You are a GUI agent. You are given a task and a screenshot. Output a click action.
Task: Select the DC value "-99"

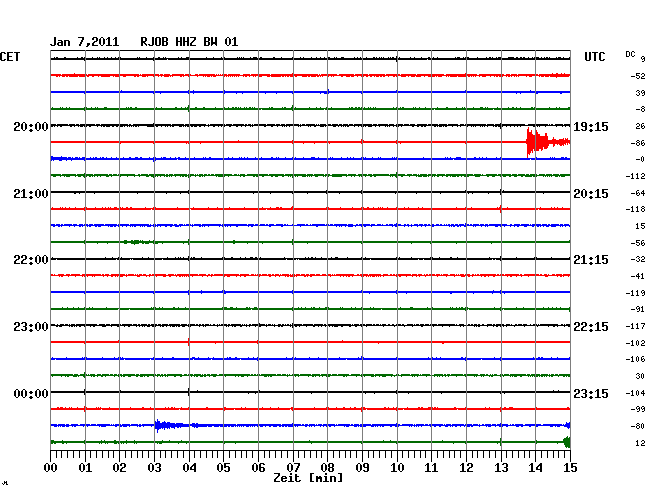point(638,409)
